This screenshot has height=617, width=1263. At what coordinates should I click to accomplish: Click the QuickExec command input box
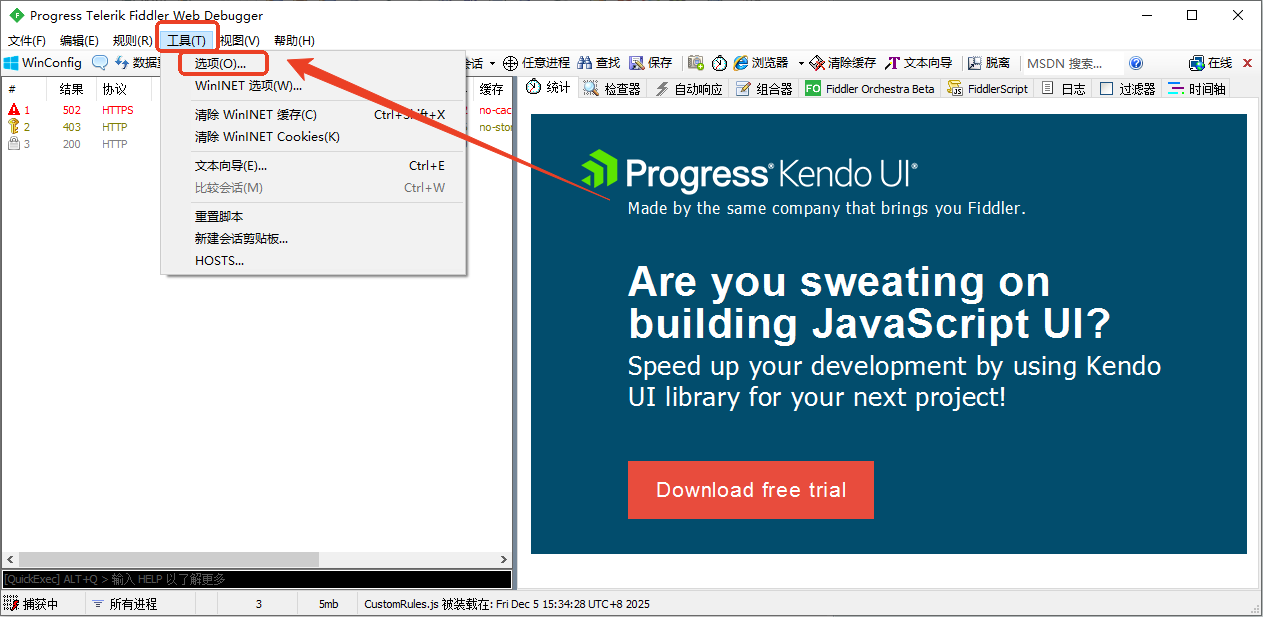tap(256, 579)
